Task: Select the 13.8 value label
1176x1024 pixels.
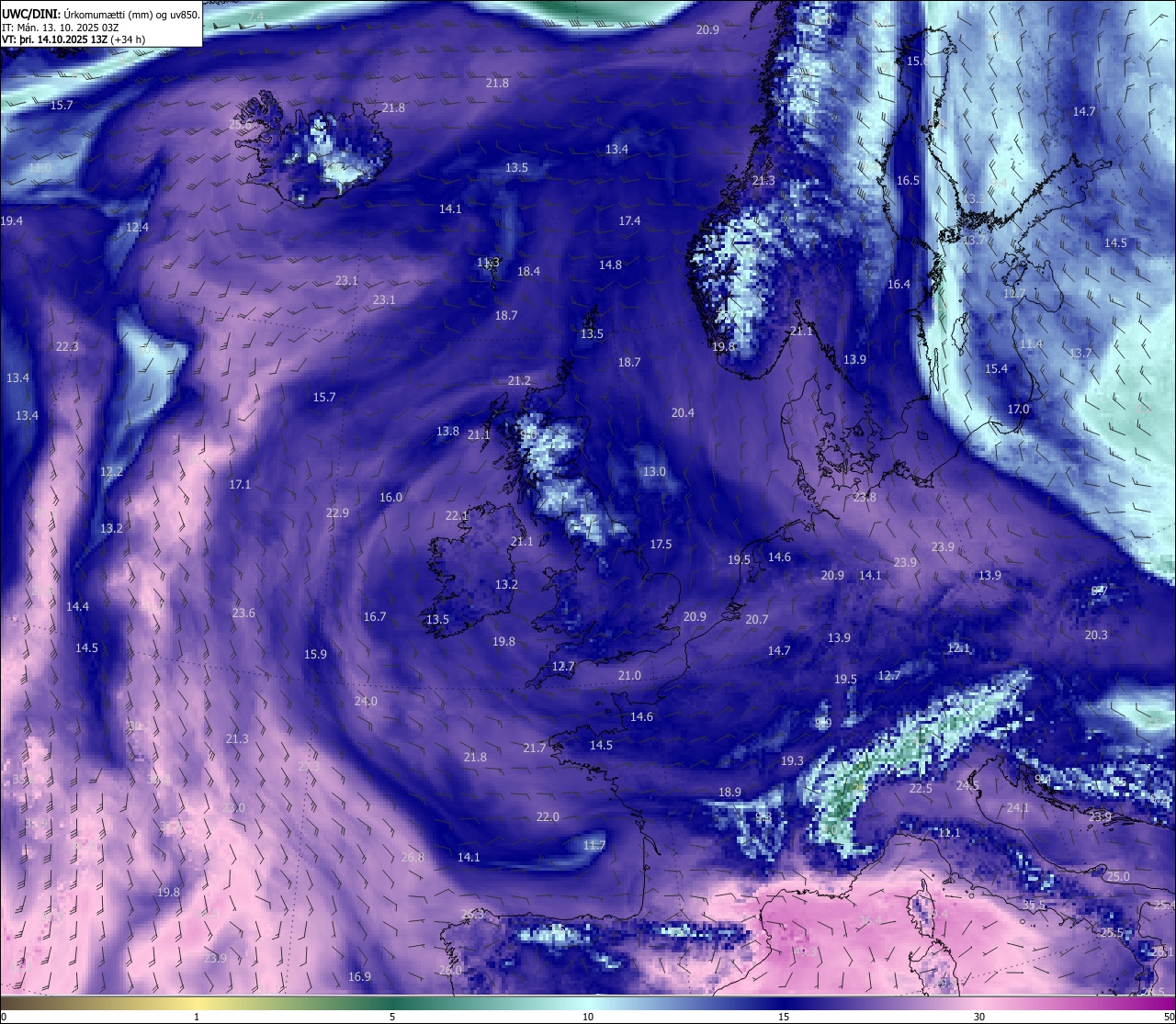Action: point(447,432)
